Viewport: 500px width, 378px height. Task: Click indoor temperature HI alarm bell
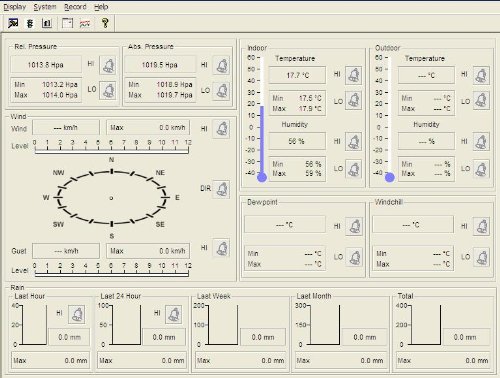[x=353, y=75]
